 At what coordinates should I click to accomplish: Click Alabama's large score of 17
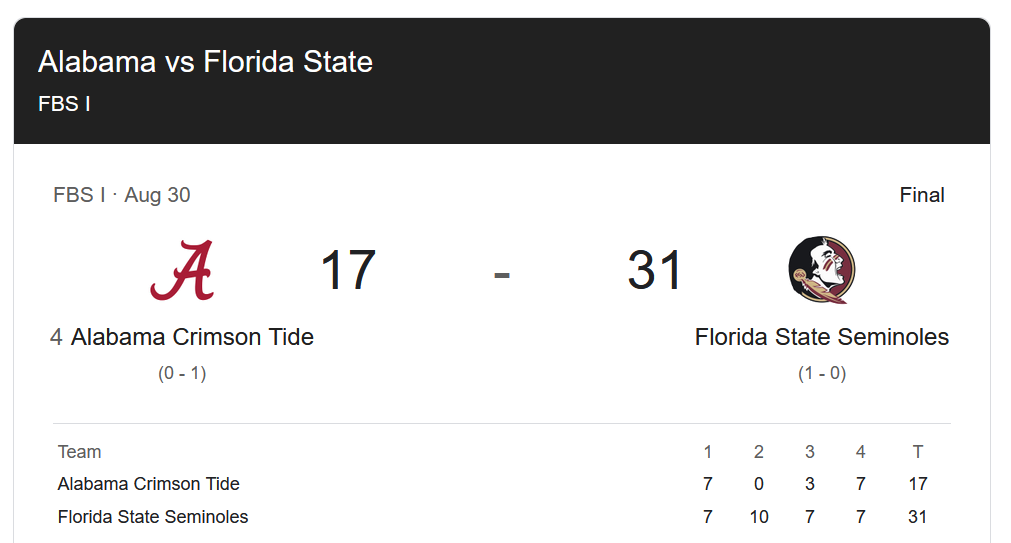pyautogui.click(x=348, y=270)
